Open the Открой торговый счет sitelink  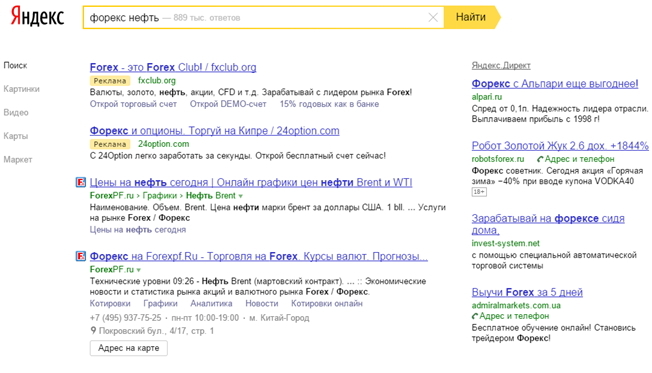tap(133, 104)
